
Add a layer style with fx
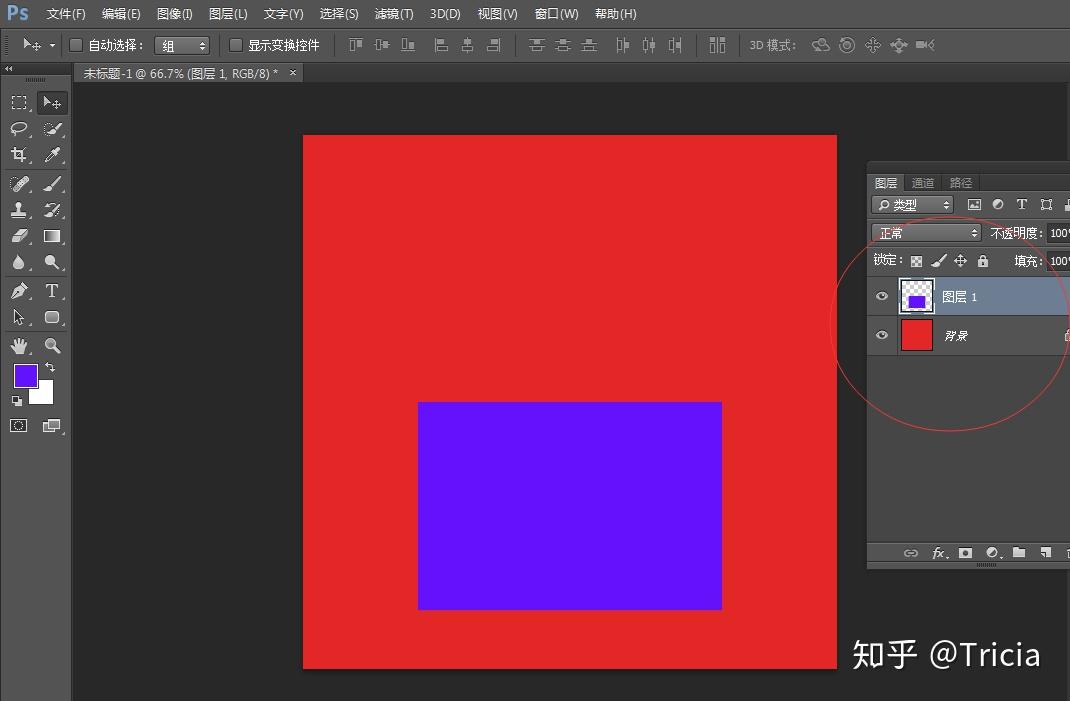(939, 553)
